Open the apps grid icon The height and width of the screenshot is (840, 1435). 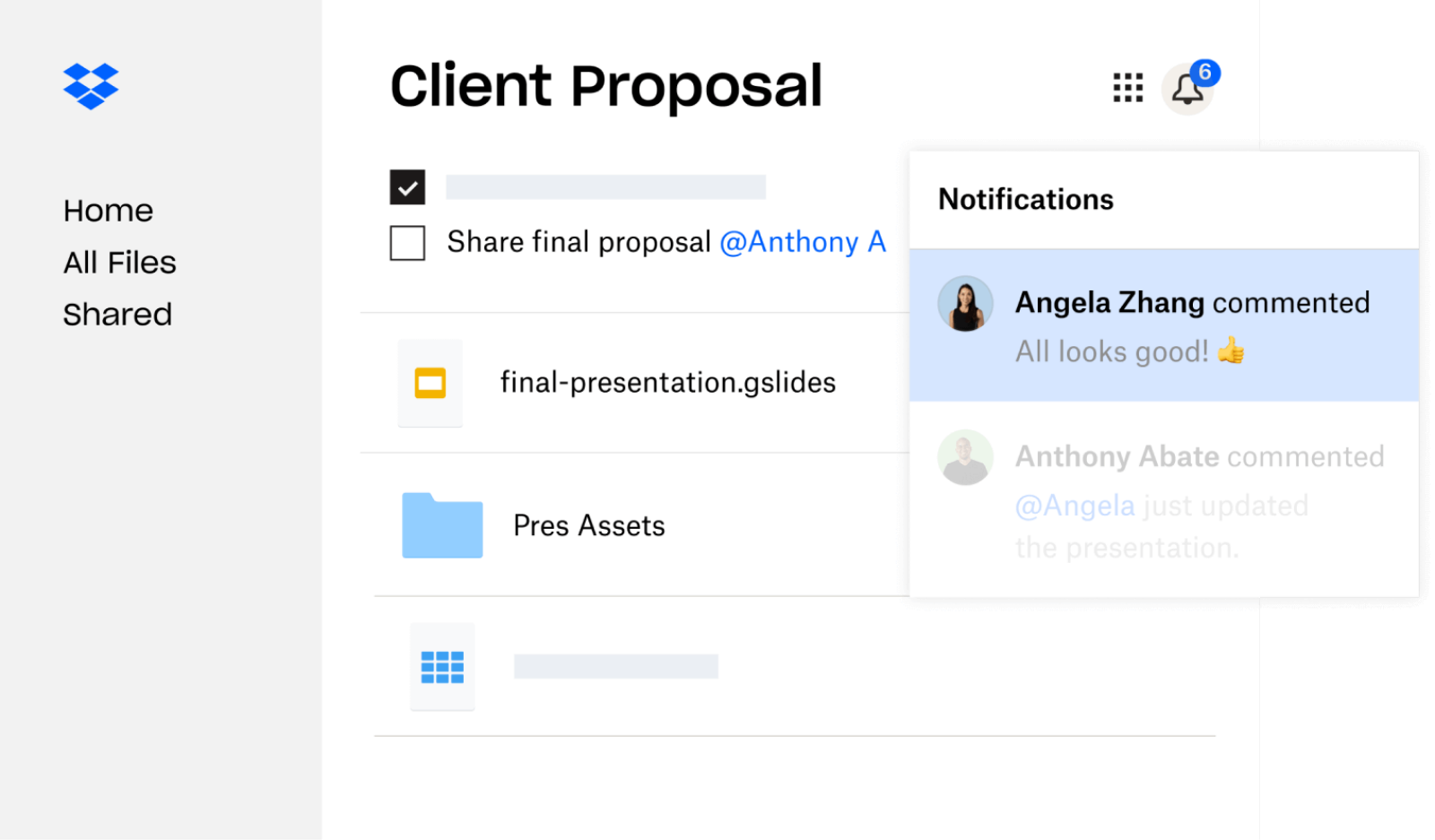(1127, 88)
